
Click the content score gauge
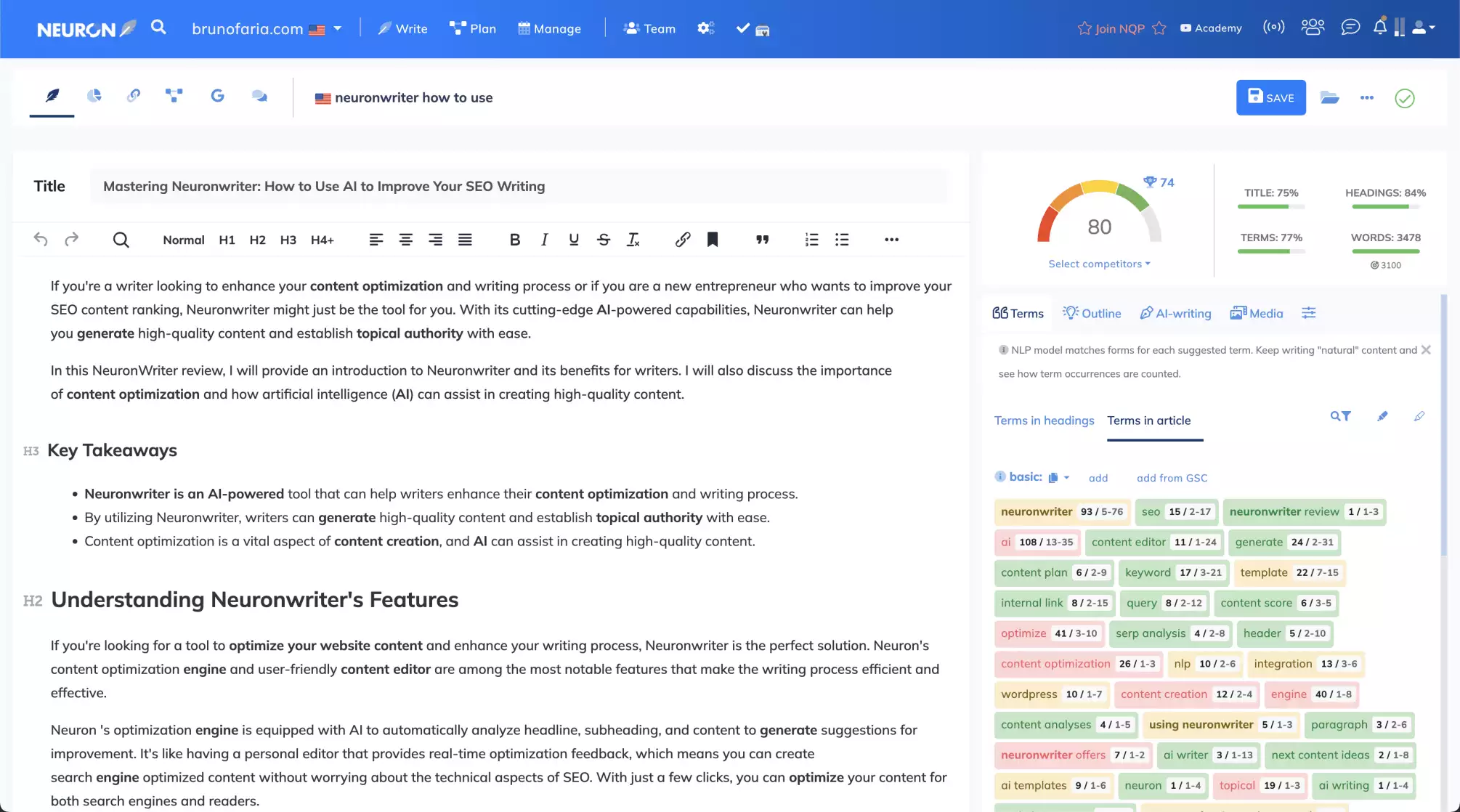(1099, 211)
